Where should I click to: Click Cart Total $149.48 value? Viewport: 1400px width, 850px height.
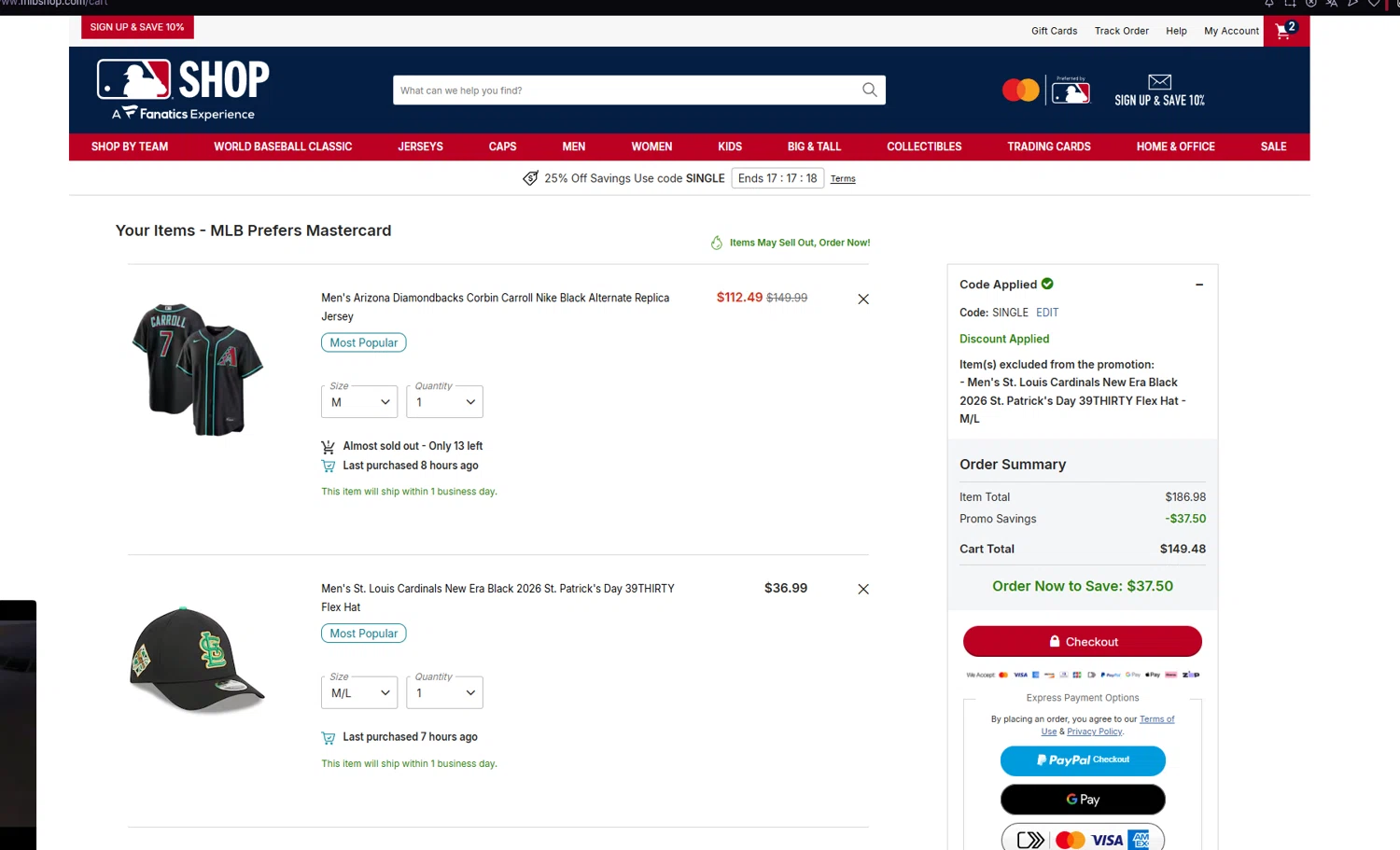pos(1183,549)
